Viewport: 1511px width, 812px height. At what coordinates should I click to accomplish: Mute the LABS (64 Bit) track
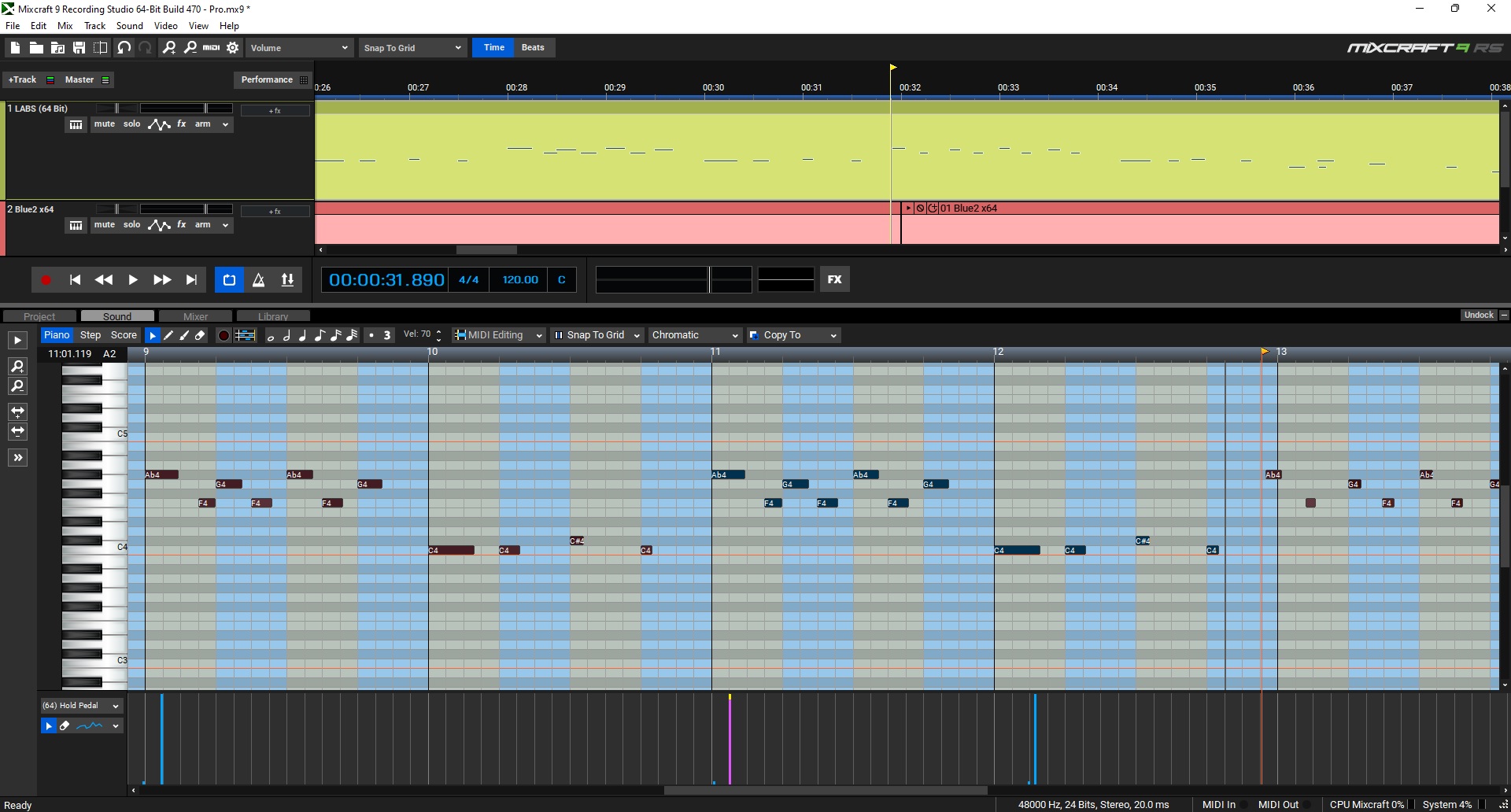105,124
